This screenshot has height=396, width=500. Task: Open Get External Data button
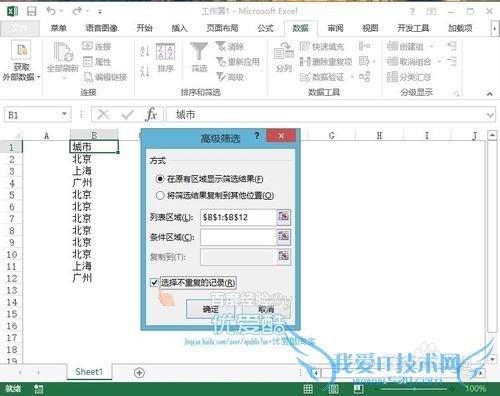[21, 60]
